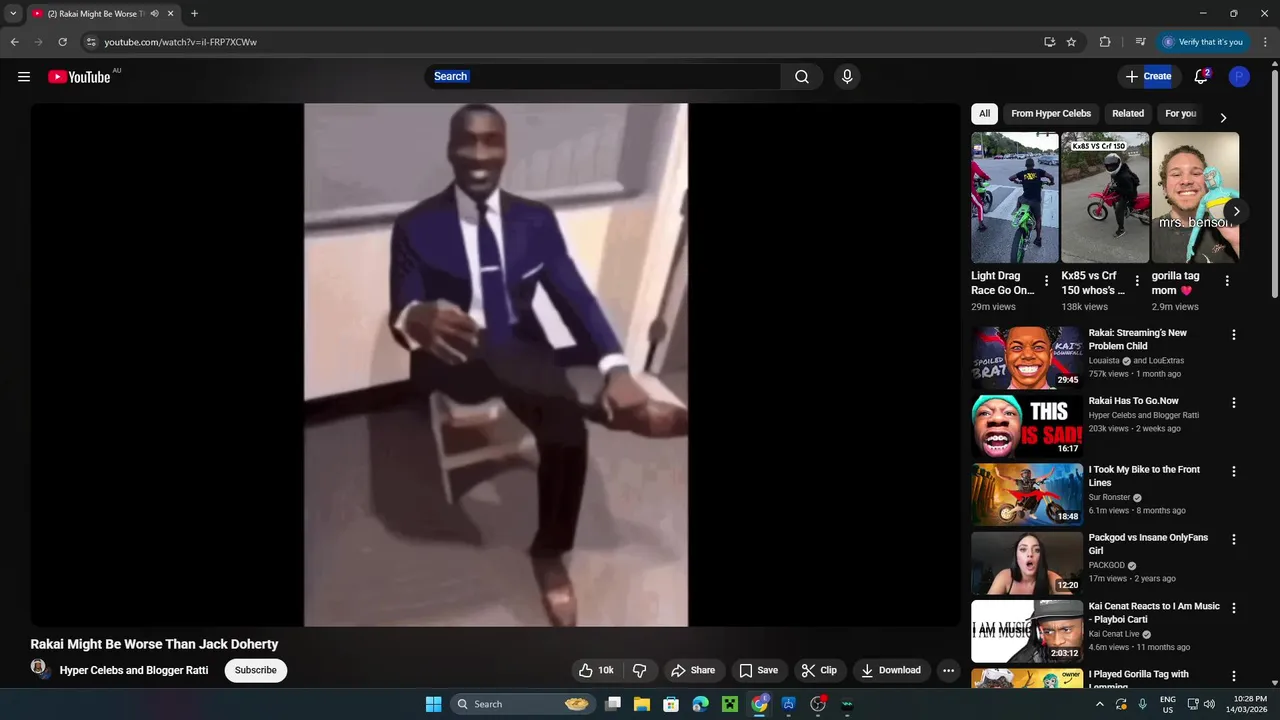Advance the Shorts shelf with next arrow
The image size is (1280, 720).
(1237, 211)
